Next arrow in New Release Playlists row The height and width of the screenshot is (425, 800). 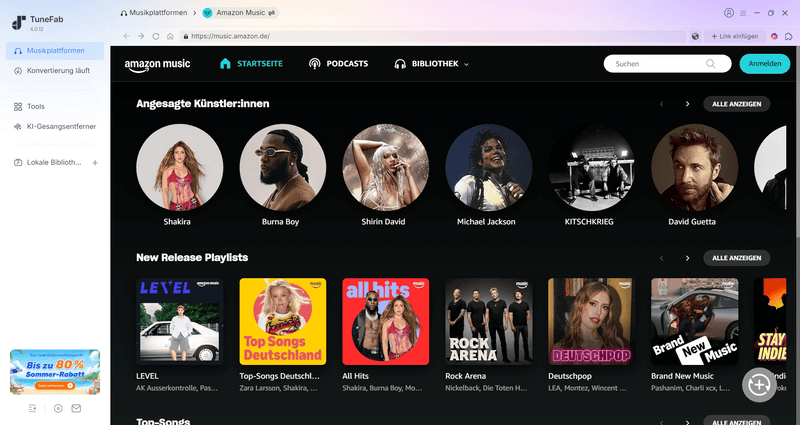[687, 258]
